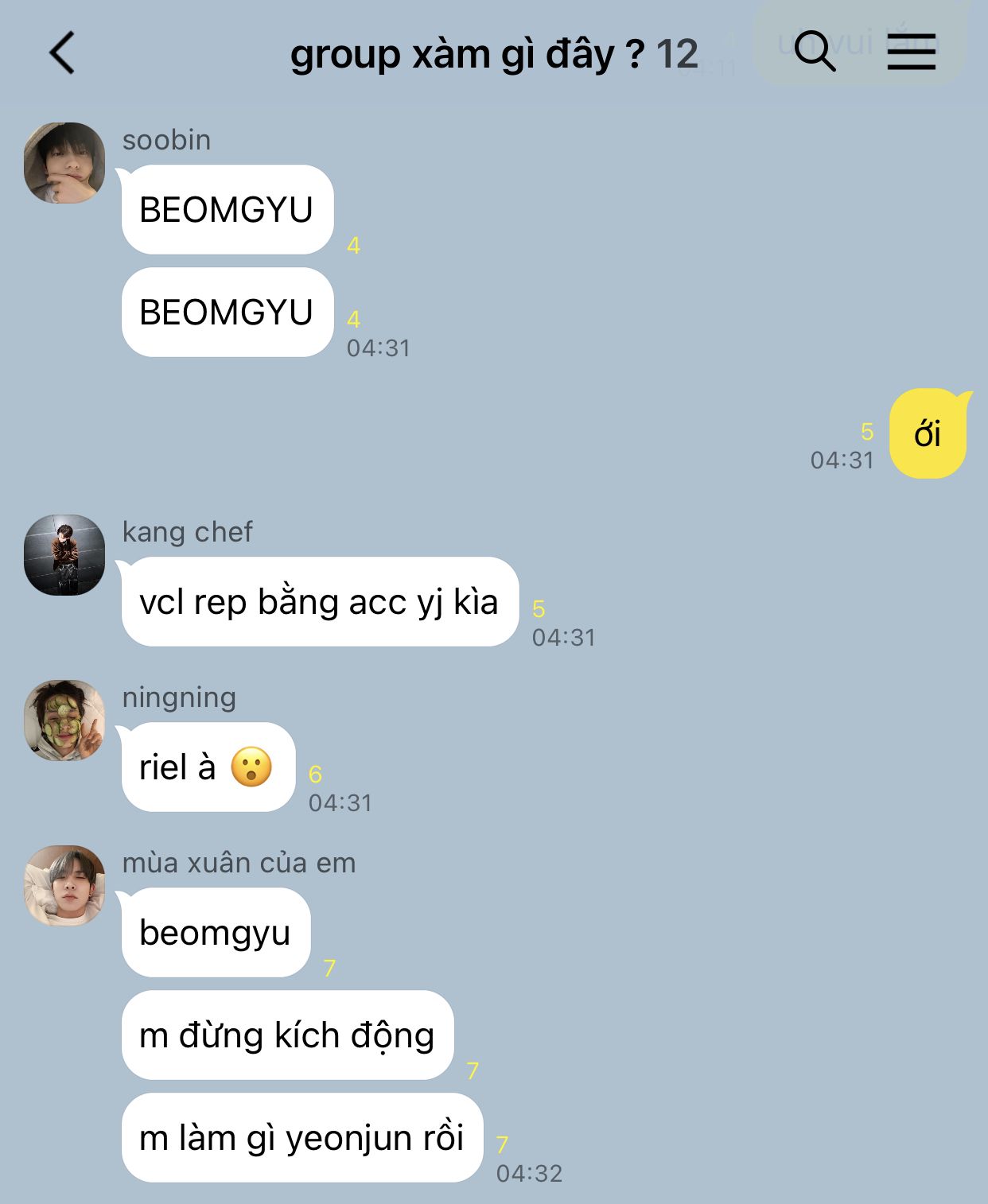Tap the group title 'group xàm gì đây ?'
Viewport: 988px width, 1204px height.
click(467, 55)
